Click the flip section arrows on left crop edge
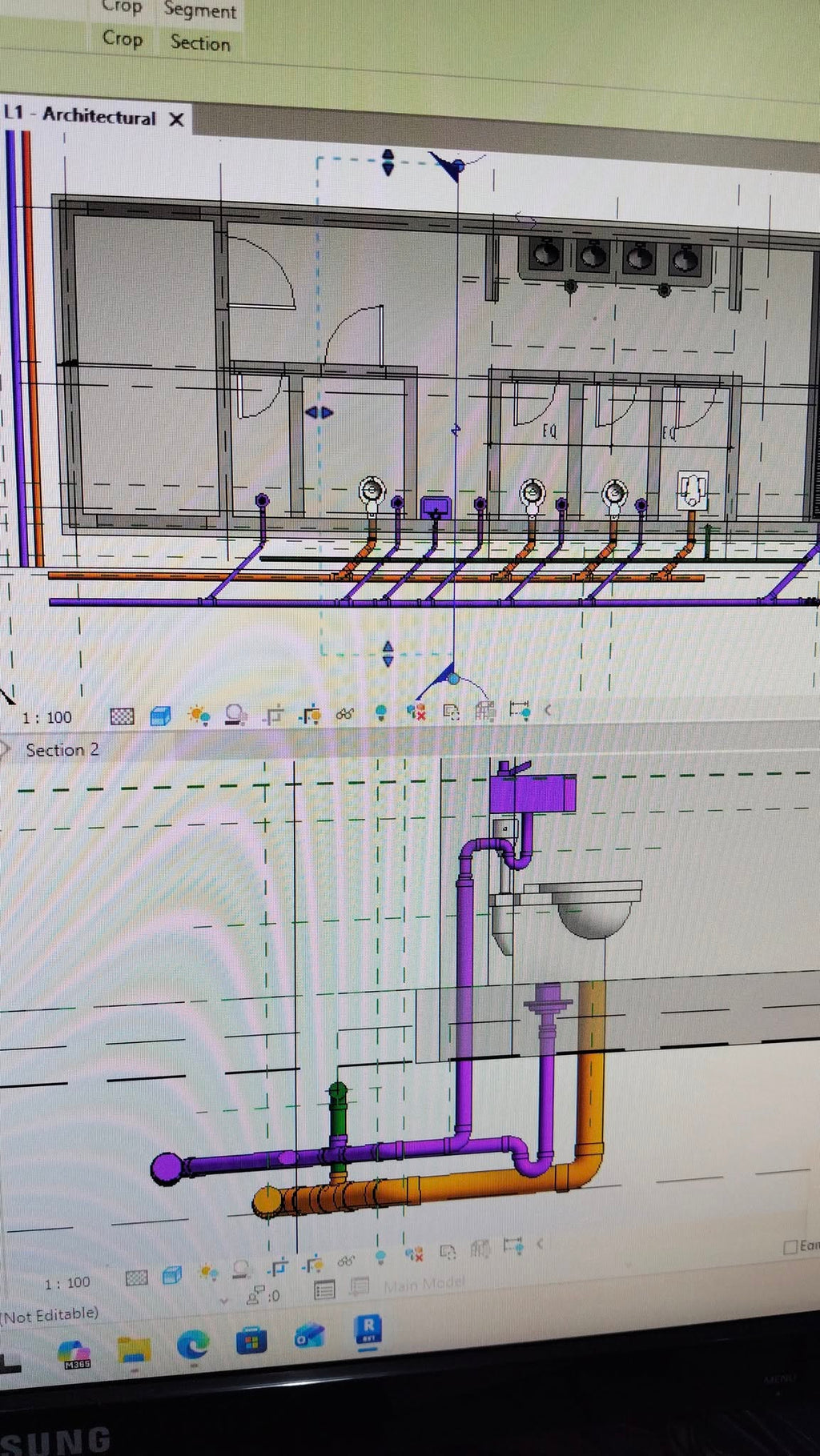This screenshot has width=820, height=1456. [x=319, y=412]
